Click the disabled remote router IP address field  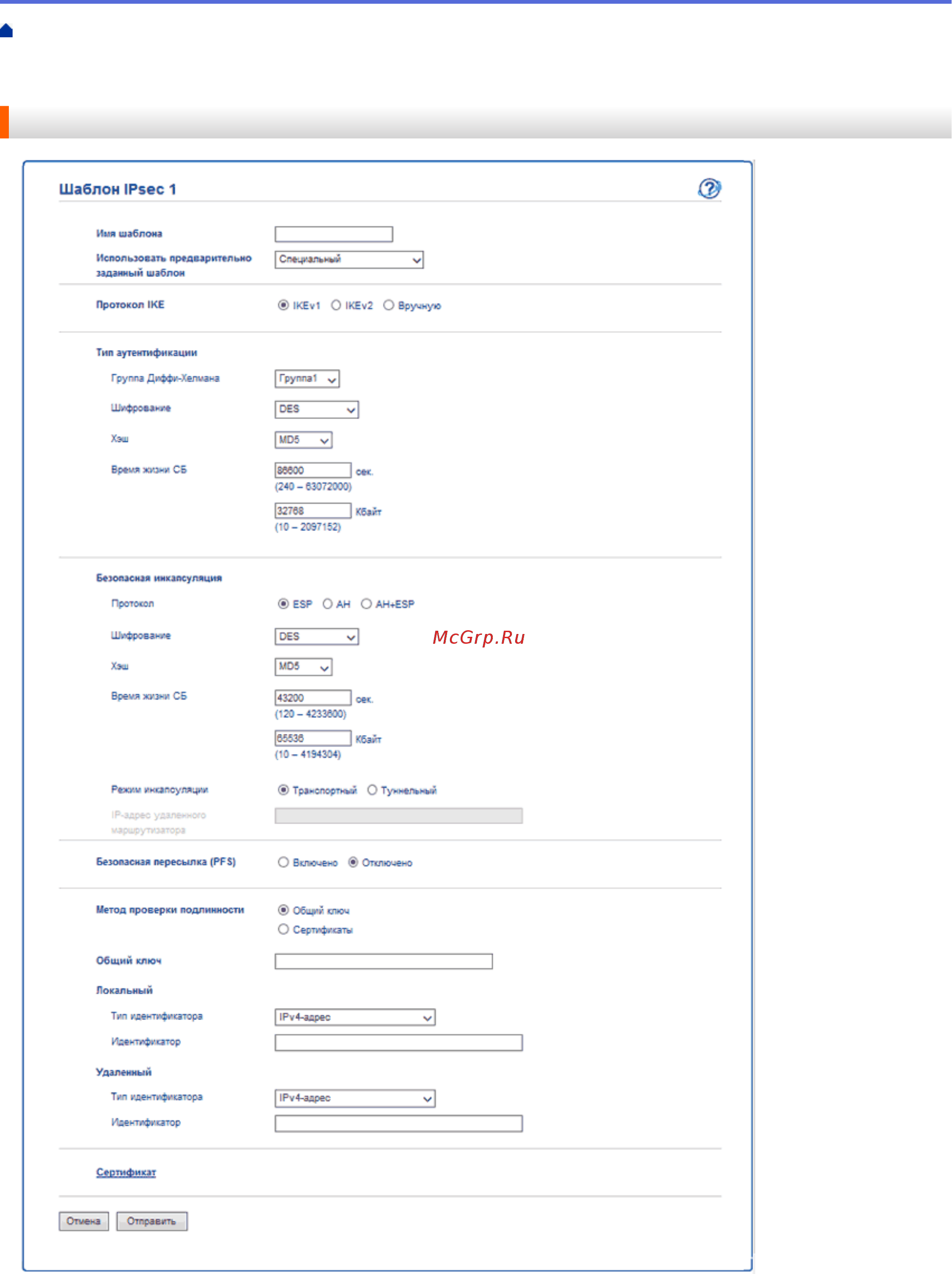pos(399,816)
